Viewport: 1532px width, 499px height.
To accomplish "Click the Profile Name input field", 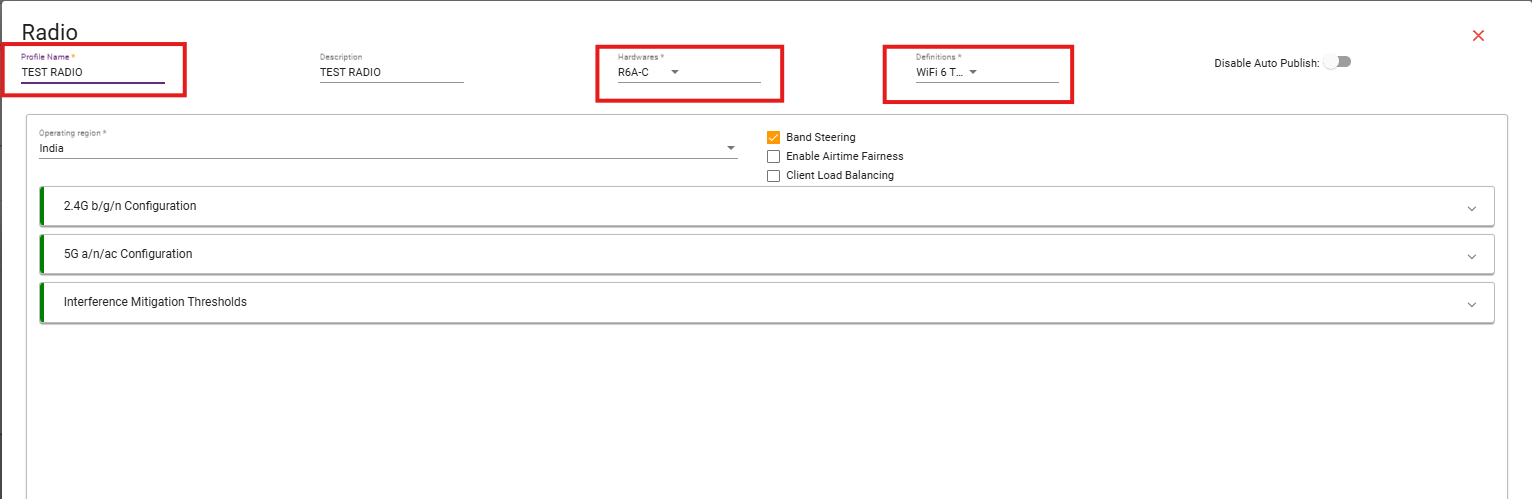I will coord(92,72).
